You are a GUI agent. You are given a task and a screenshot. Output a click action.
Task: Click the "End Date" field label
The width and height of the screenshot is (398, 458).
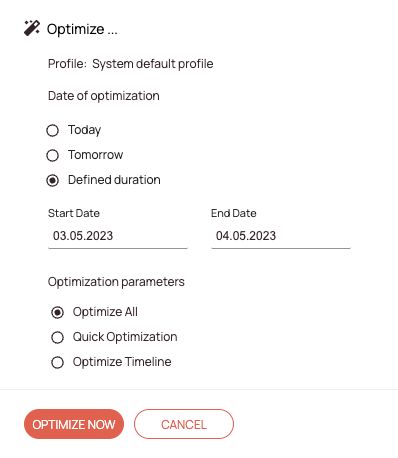(x=234, y=213)
